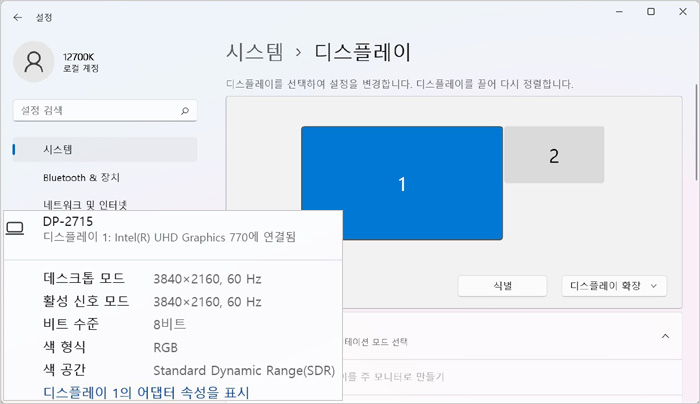
Task: Click the RGB color format value
Action: point(166,347)
